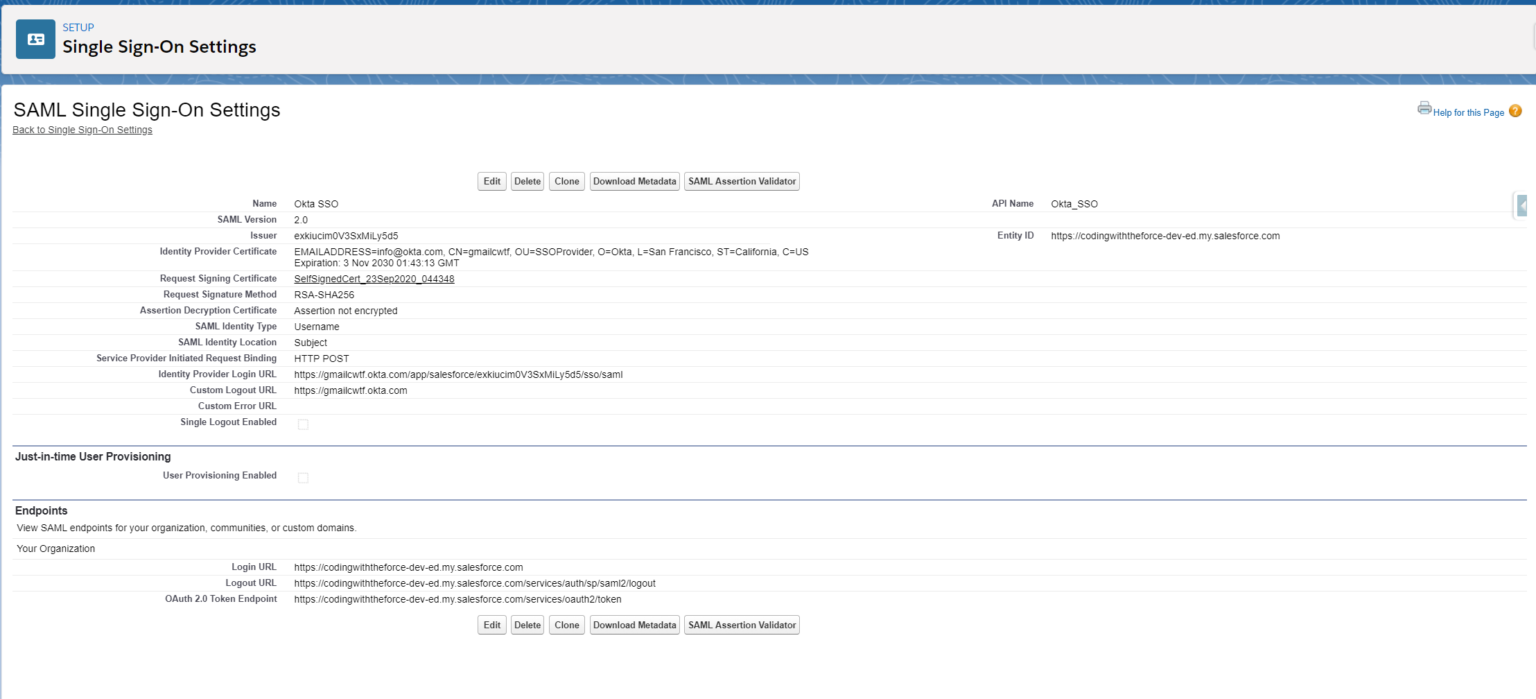Collapse the right sidebar with the arrow tab
1536x699 pixels.
click(x=1521, y=204)
